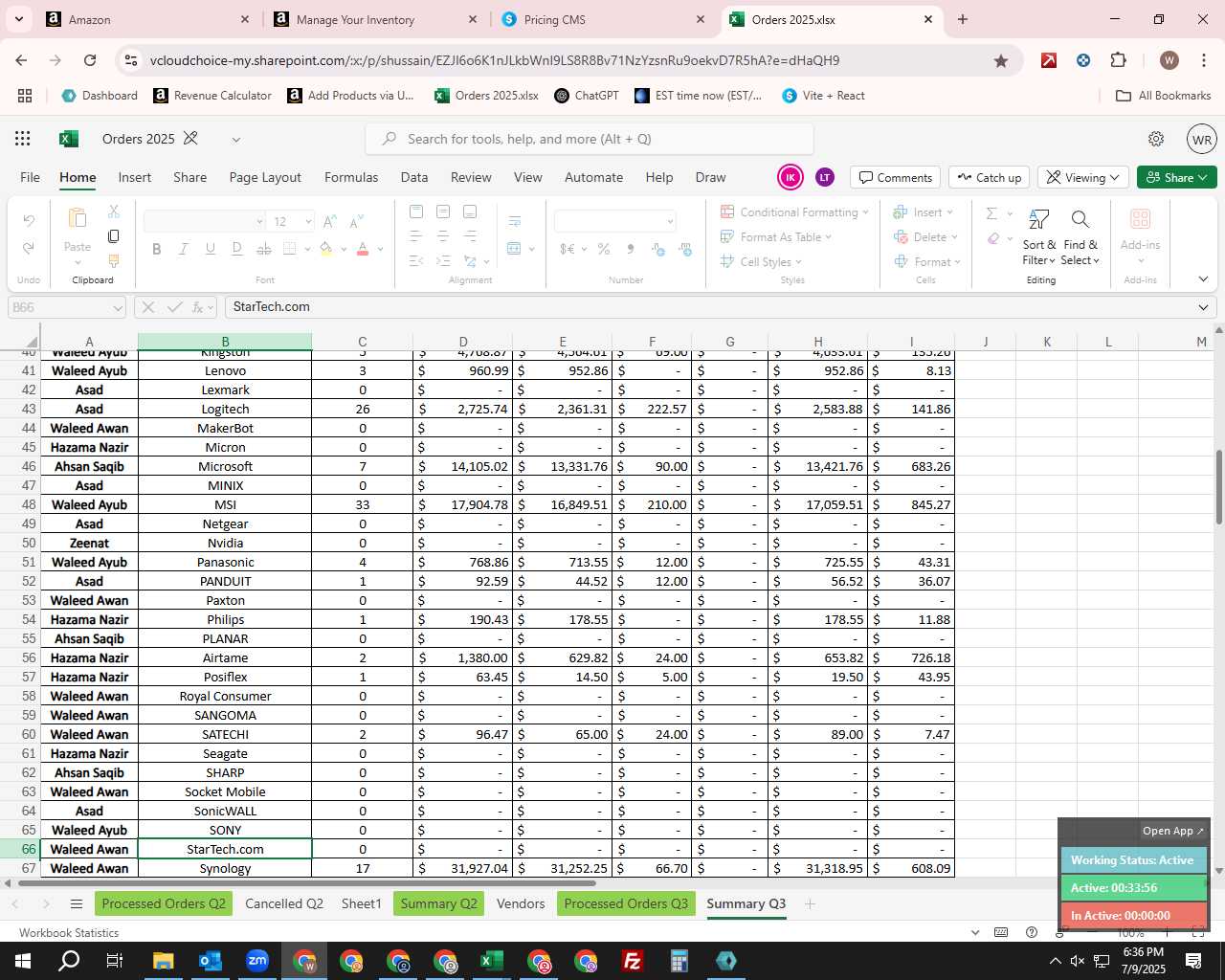This screenshot has width=1225, height=980.
Task: Click the Comma style icon
Action: point(631,249)
